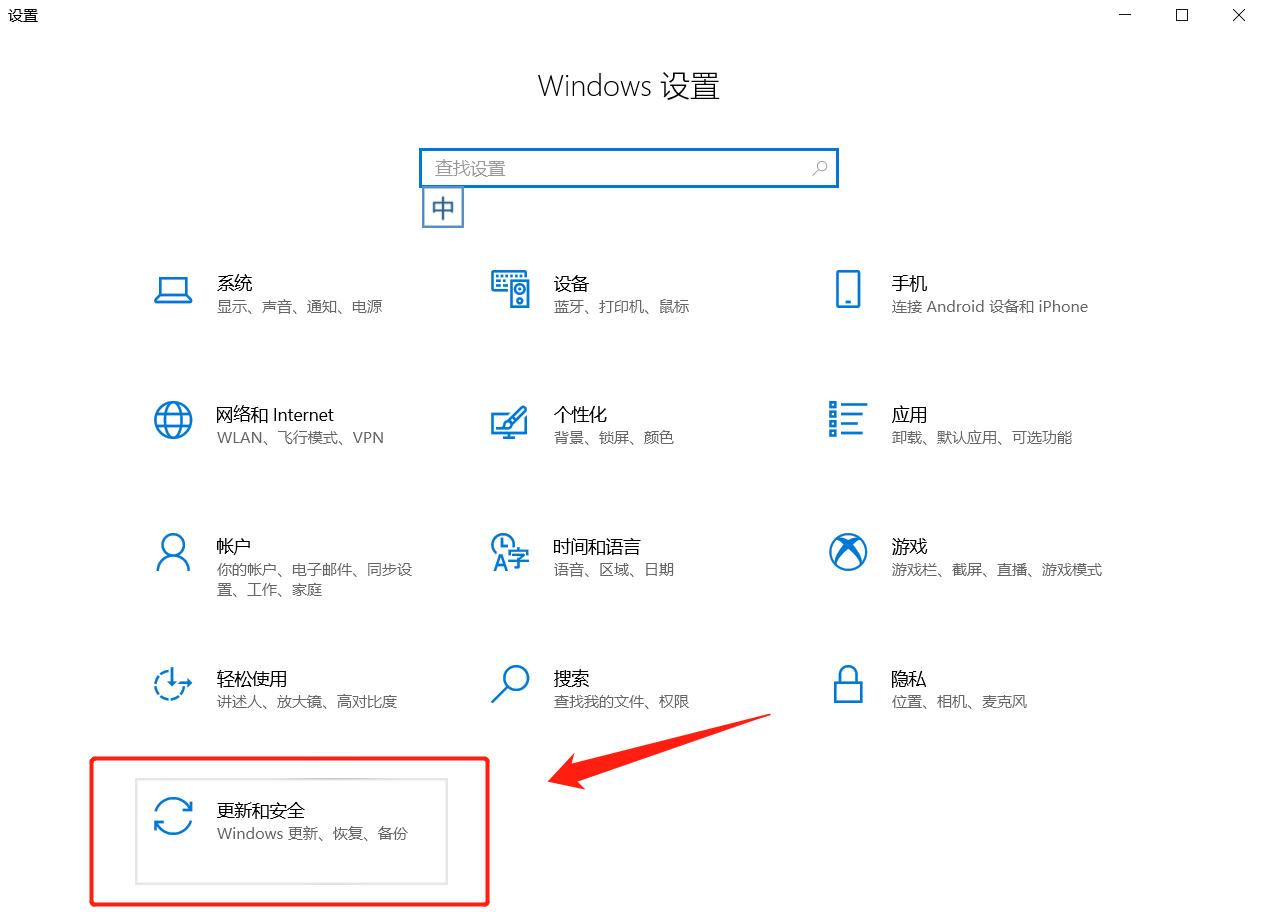Select the 卸载、默认应用、可选功能 text
Viewport: 1261px width, 912px height.
click(981, 438)
